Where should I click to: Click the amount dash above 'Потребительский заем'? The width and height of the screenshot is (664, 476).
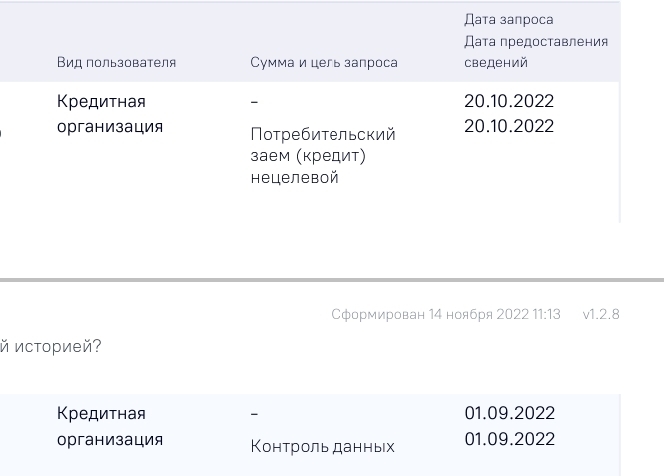pyautogui.click(x=254, y=102)
